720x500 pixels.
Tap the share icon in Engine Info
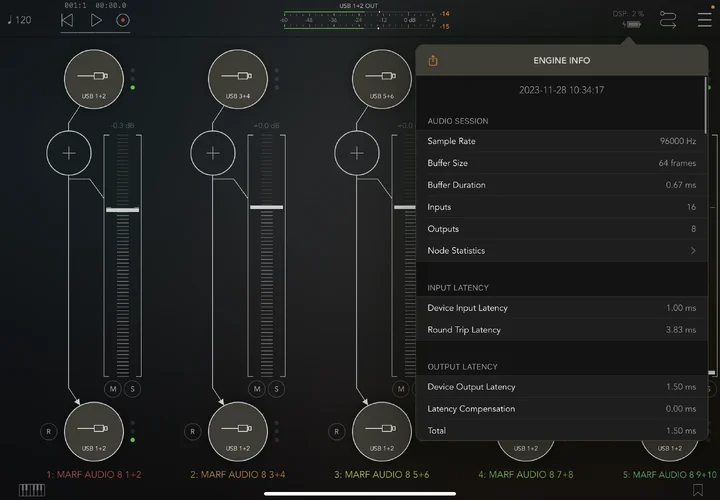pos(433,61)
